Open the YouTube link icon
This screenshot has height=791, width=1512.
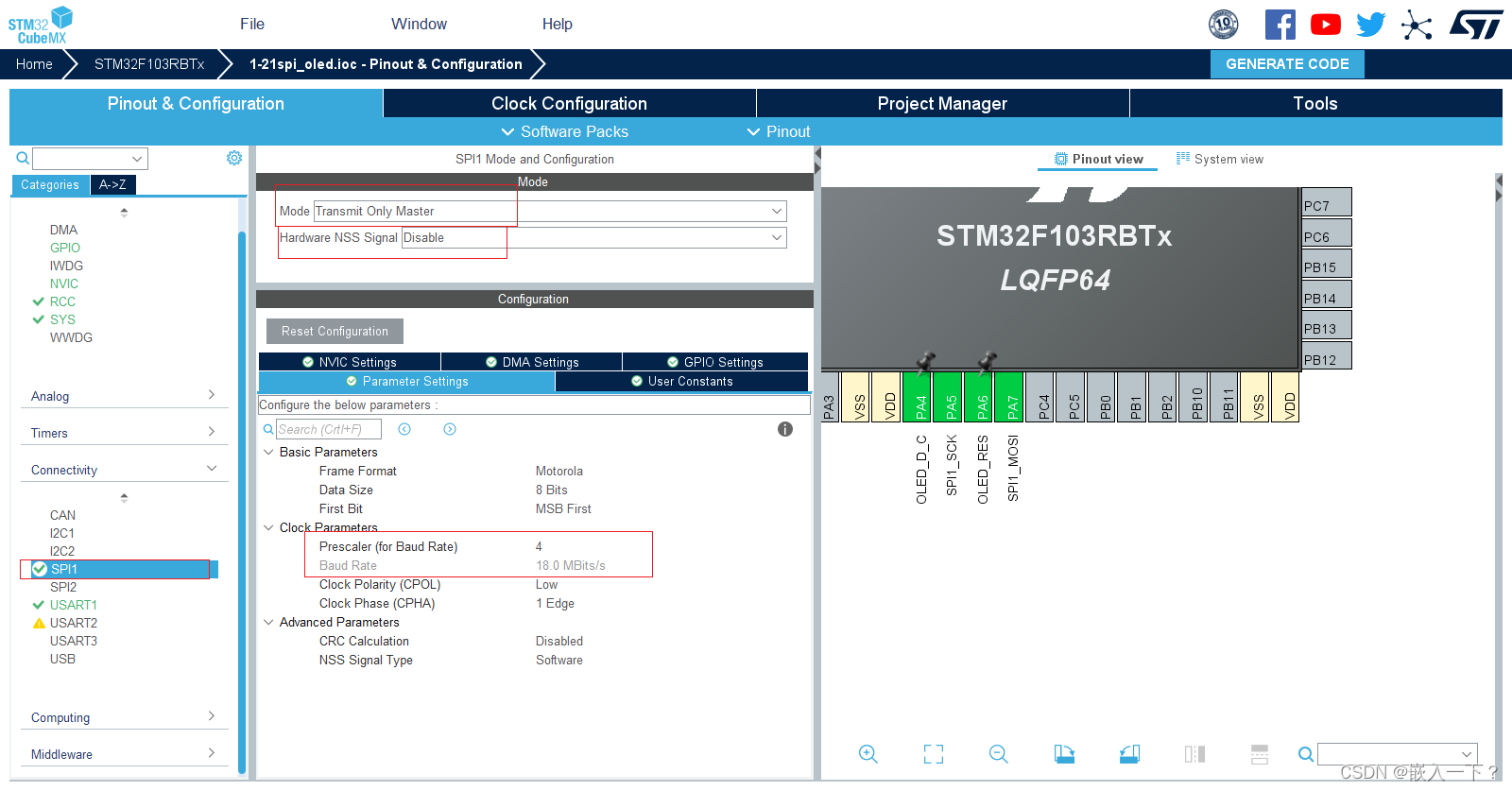coord(1325,25)
